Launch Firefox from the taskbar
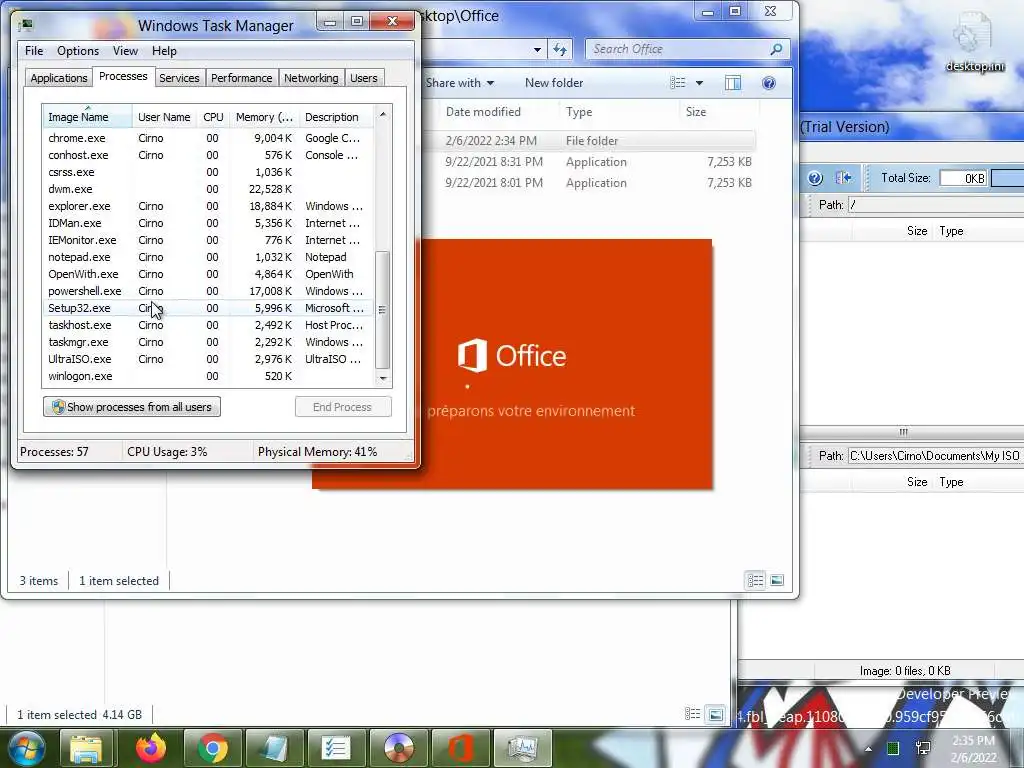Viewport: 1024px width, 768px height. click(x=151, y=748)
